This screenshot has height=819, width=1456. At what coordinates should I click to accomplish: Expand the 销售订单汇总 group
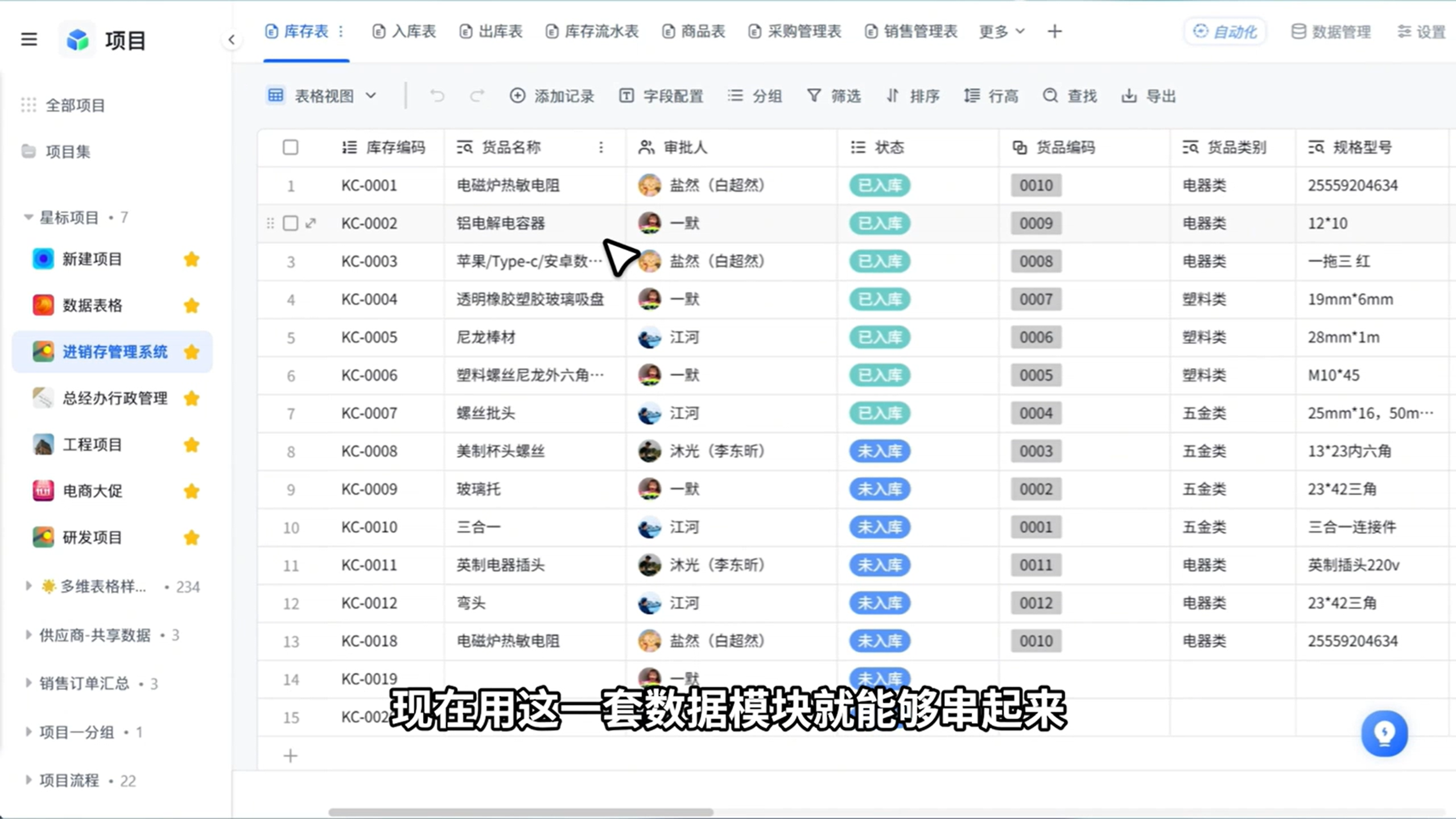[x=28, y=683]
